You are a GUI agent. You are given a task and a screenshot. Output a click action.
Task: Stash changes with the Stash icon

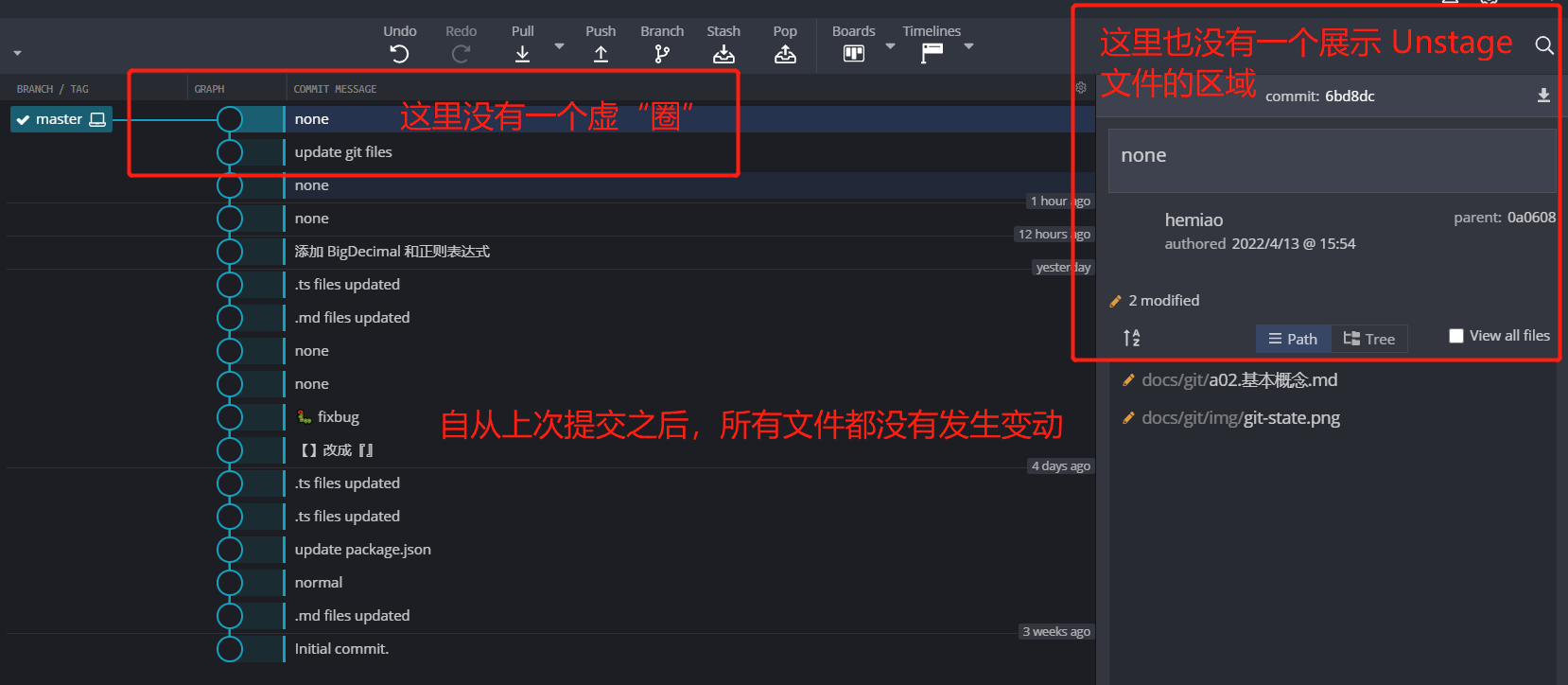(x=723, y=54)
